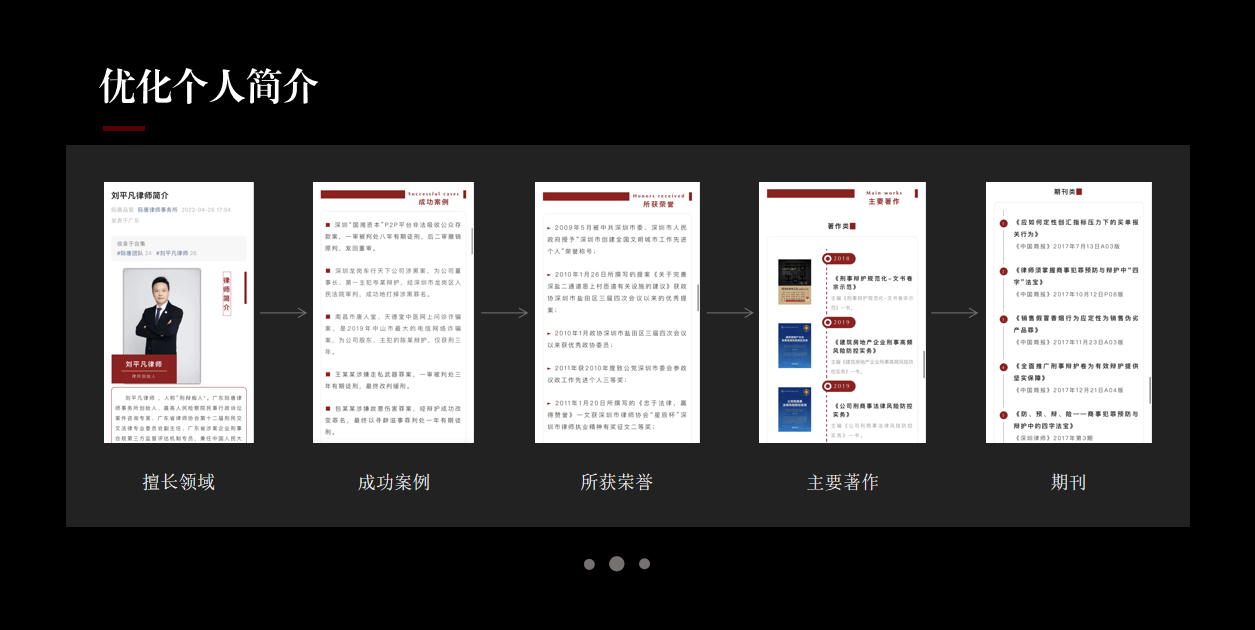Viewport: 1255px width, 630px height.
Task: Click the red bullet before 王某某涉嫌走私武器罪案
Action: coord(328,374)
